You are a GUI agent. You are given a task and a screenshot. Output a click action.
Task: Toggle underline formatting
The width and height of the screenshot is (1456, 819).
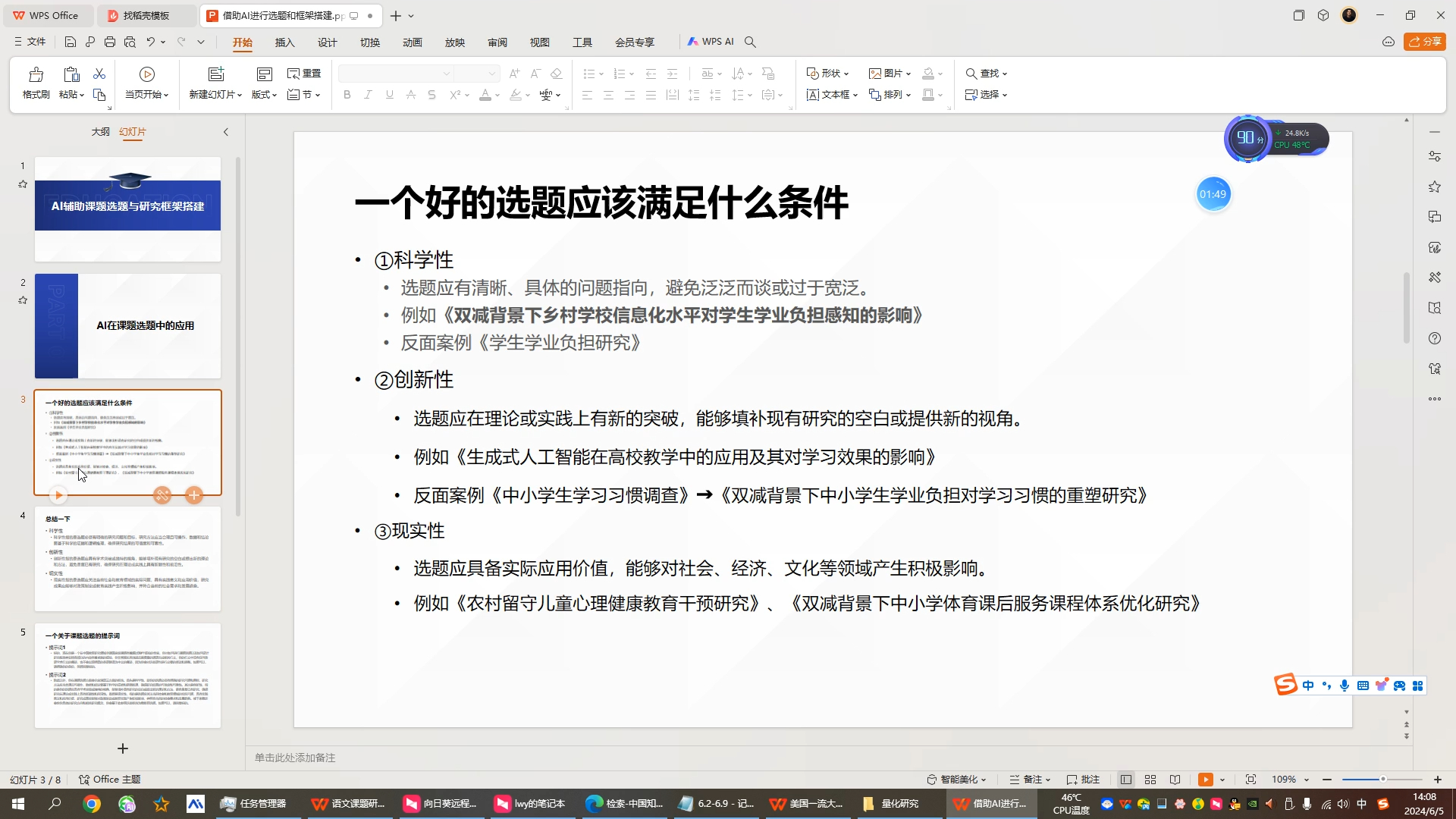[389, 95]
